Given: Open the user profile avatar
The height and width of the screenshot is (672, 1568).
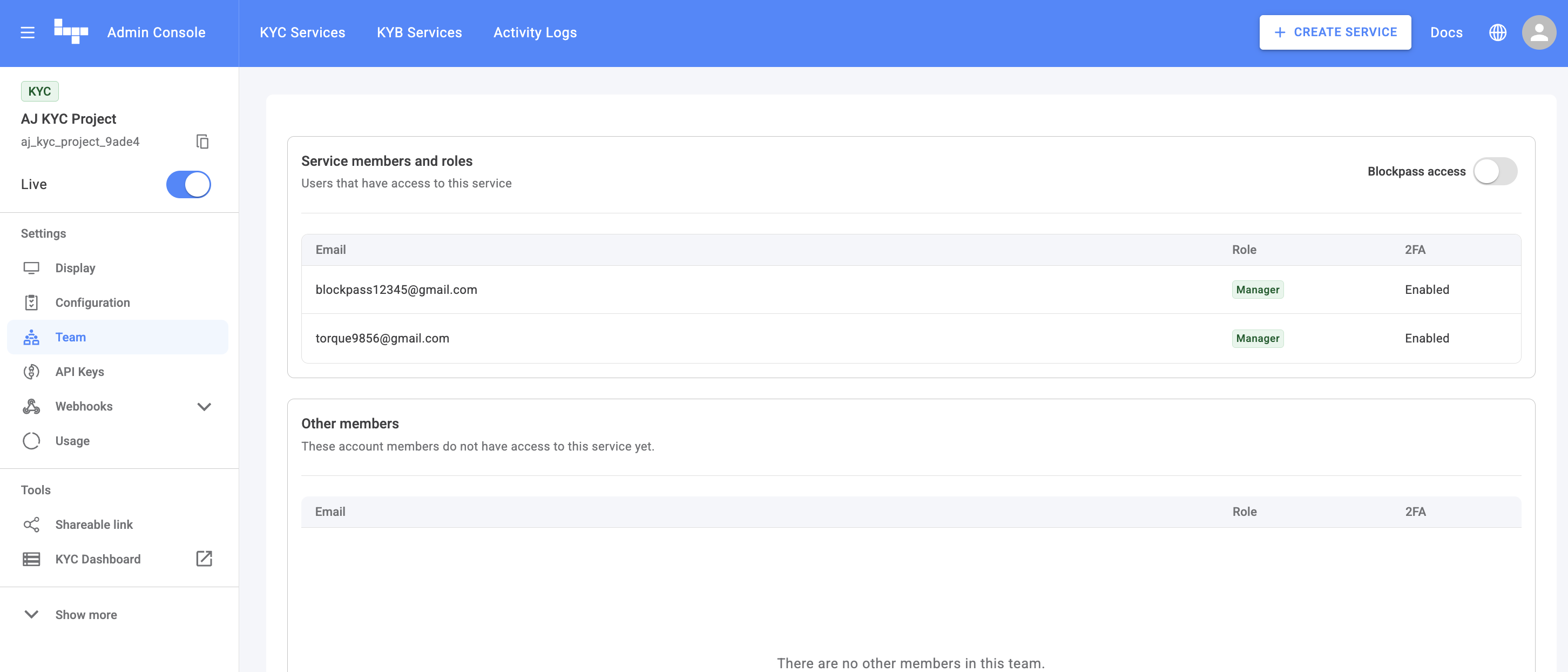Looking at the screenshot, I should coord(1538,32).
